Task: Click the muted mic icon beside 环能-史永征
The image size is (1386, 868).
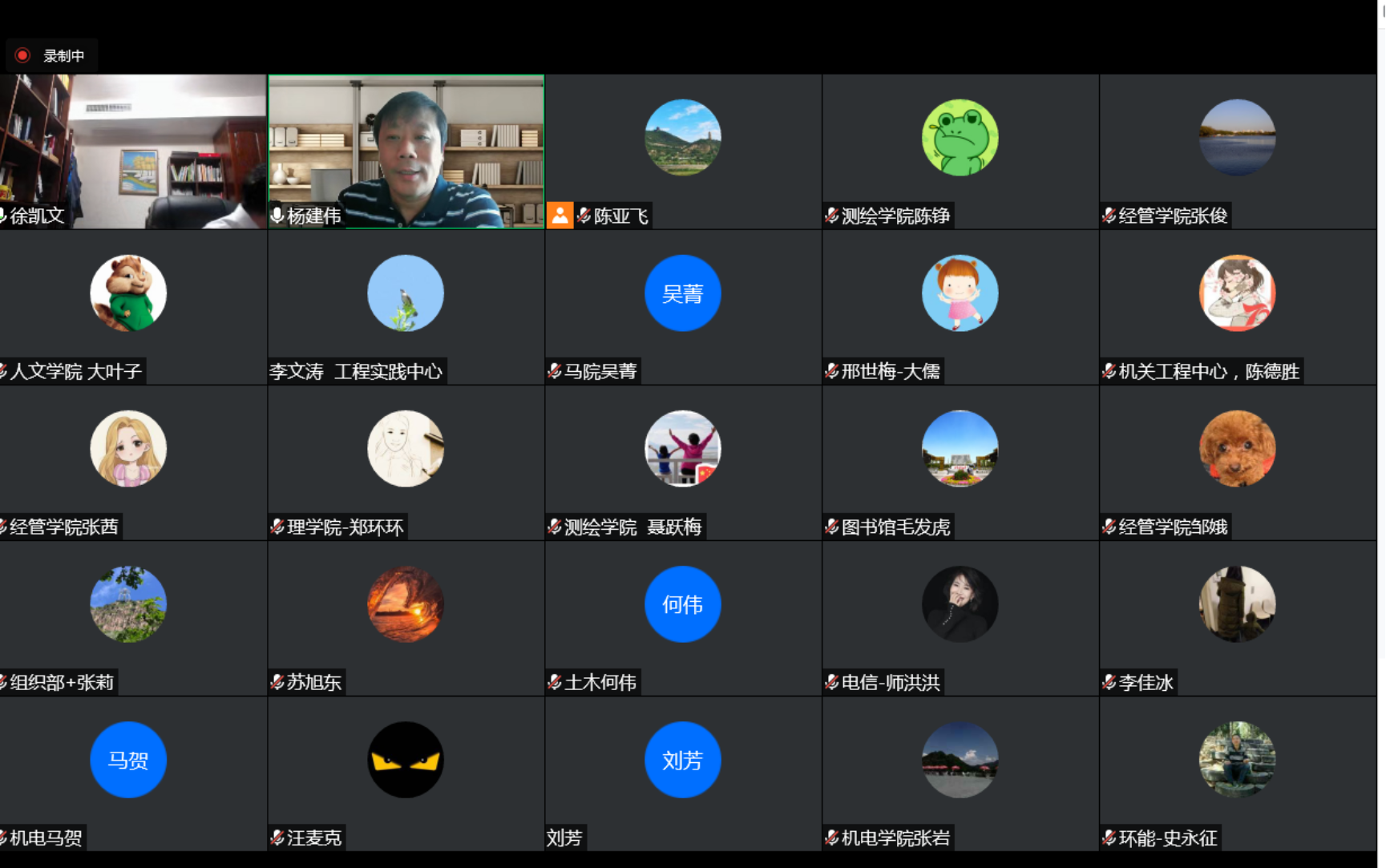Action: pos(1109,838)
